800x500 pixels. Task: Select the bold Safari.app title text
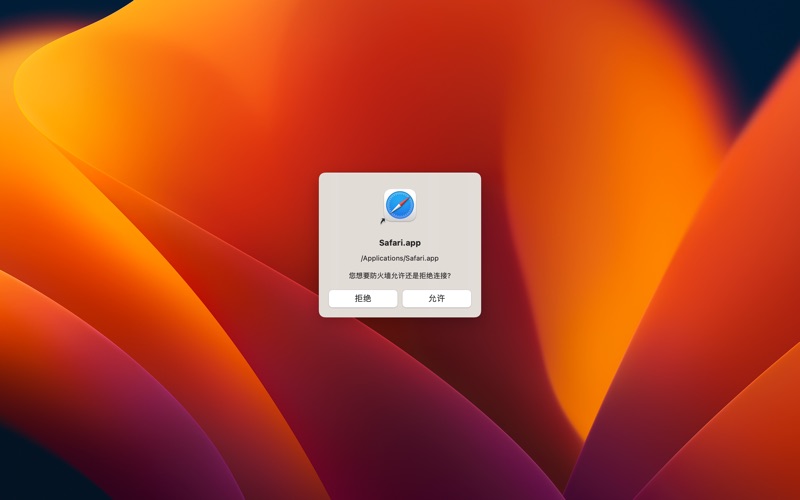[x=400, y=242]
